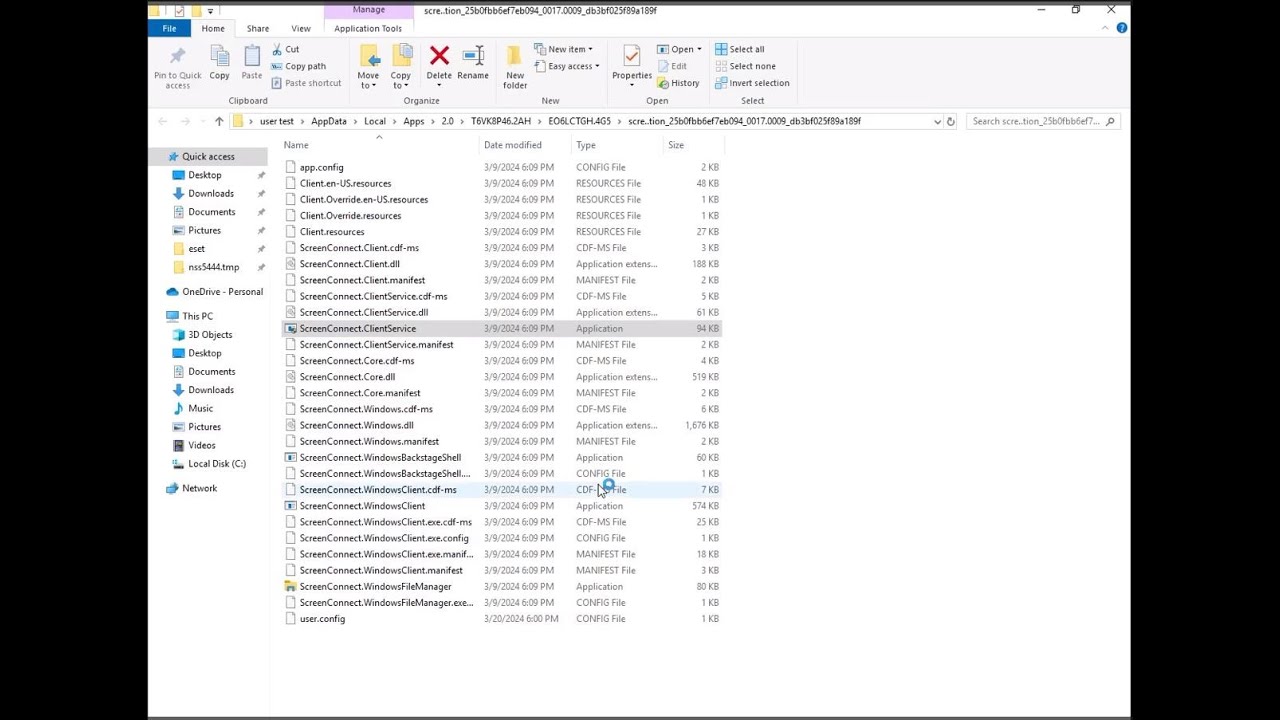Click the ScreenConnect.WindowsBackstageShell application icon
Viewport: 1280px width, 720px height.
[290, 457]
